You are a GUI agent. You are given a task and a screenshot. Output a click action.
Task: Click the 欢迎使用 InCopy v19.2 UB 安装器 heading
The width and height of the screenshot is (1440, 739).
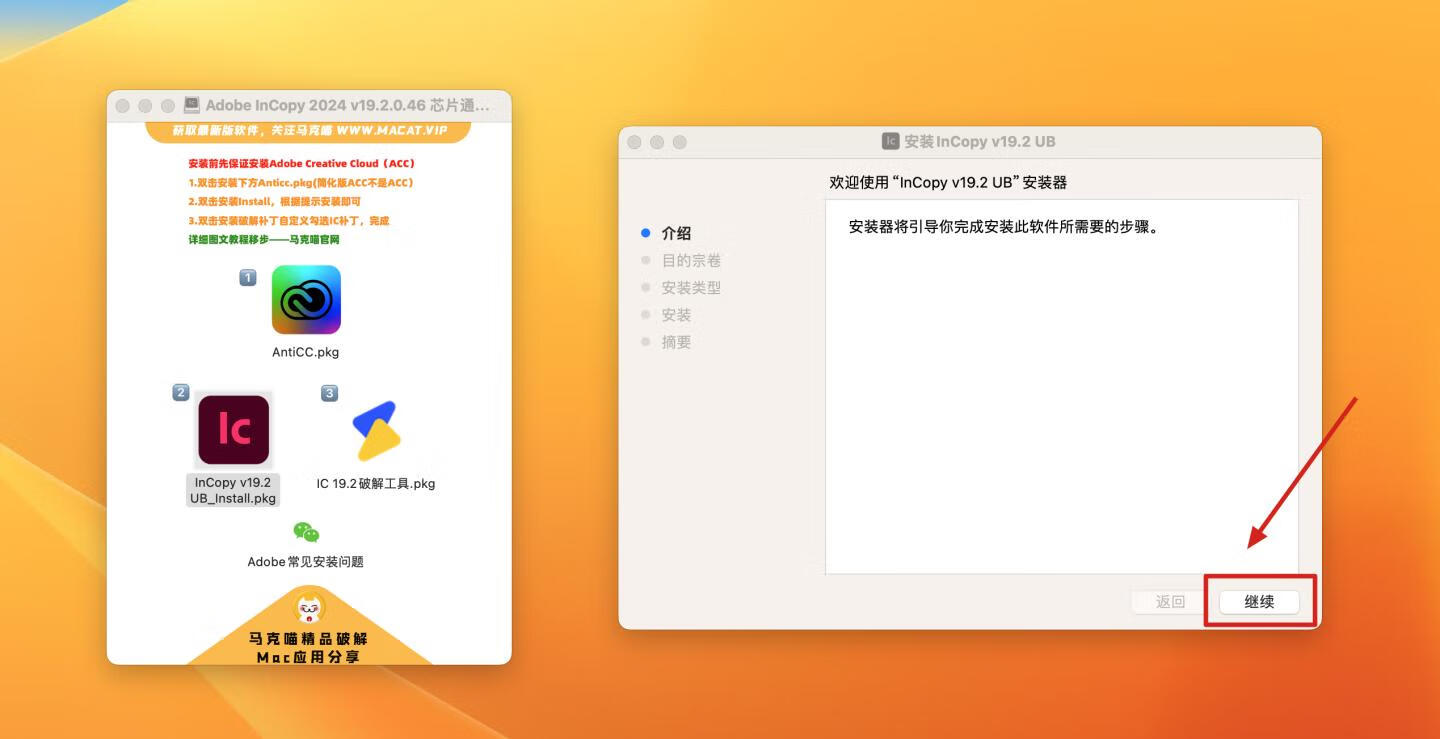[948, 182]
